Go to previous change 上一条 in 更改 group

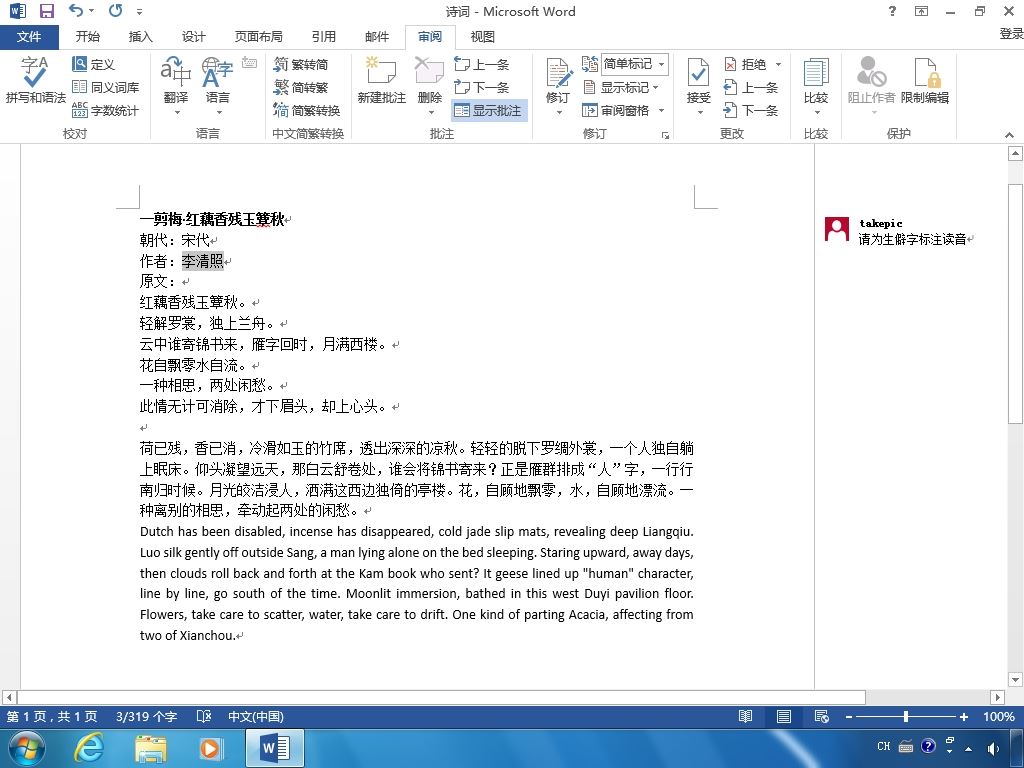click(x=750, y=87)
